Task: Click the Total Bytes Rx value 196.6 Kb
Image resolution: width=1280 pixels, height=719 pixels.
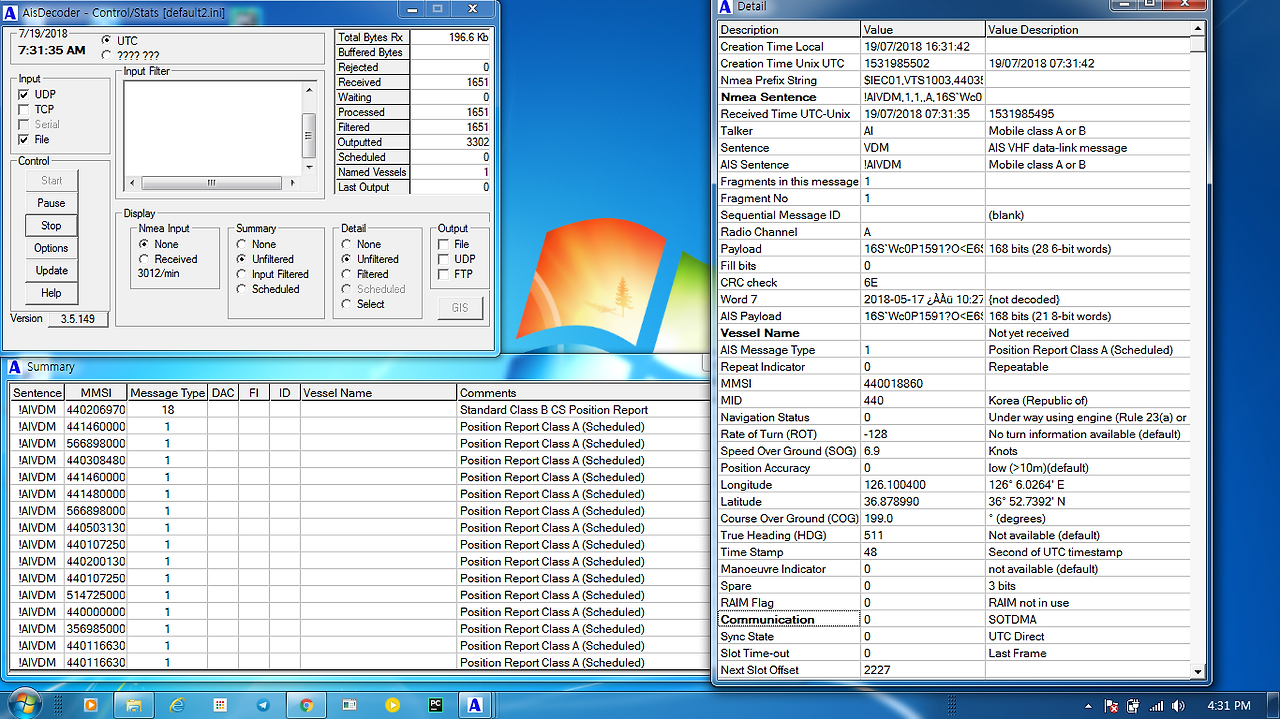Action: coord(451,37)
